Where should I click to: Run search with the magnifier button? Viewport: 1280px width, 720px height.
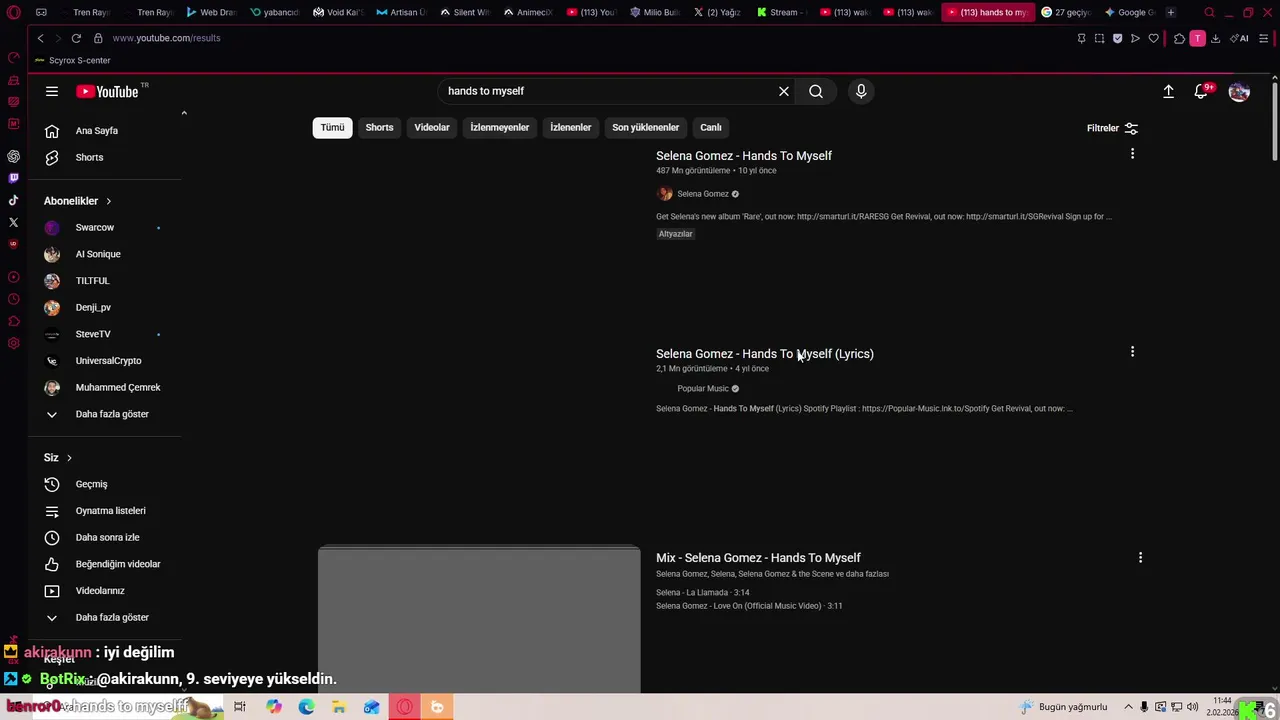(x=816, y=91)
